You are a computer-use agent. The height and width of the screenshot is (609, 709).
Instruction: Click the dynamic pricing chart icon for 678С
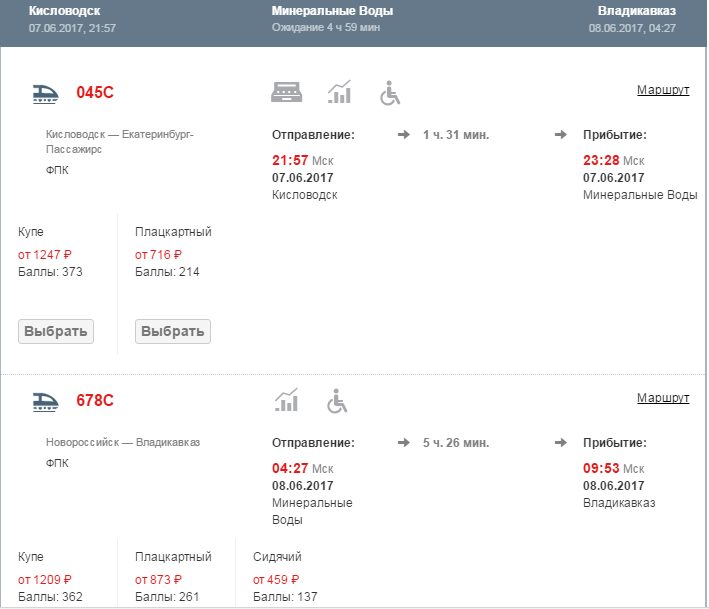click(287, 401)
